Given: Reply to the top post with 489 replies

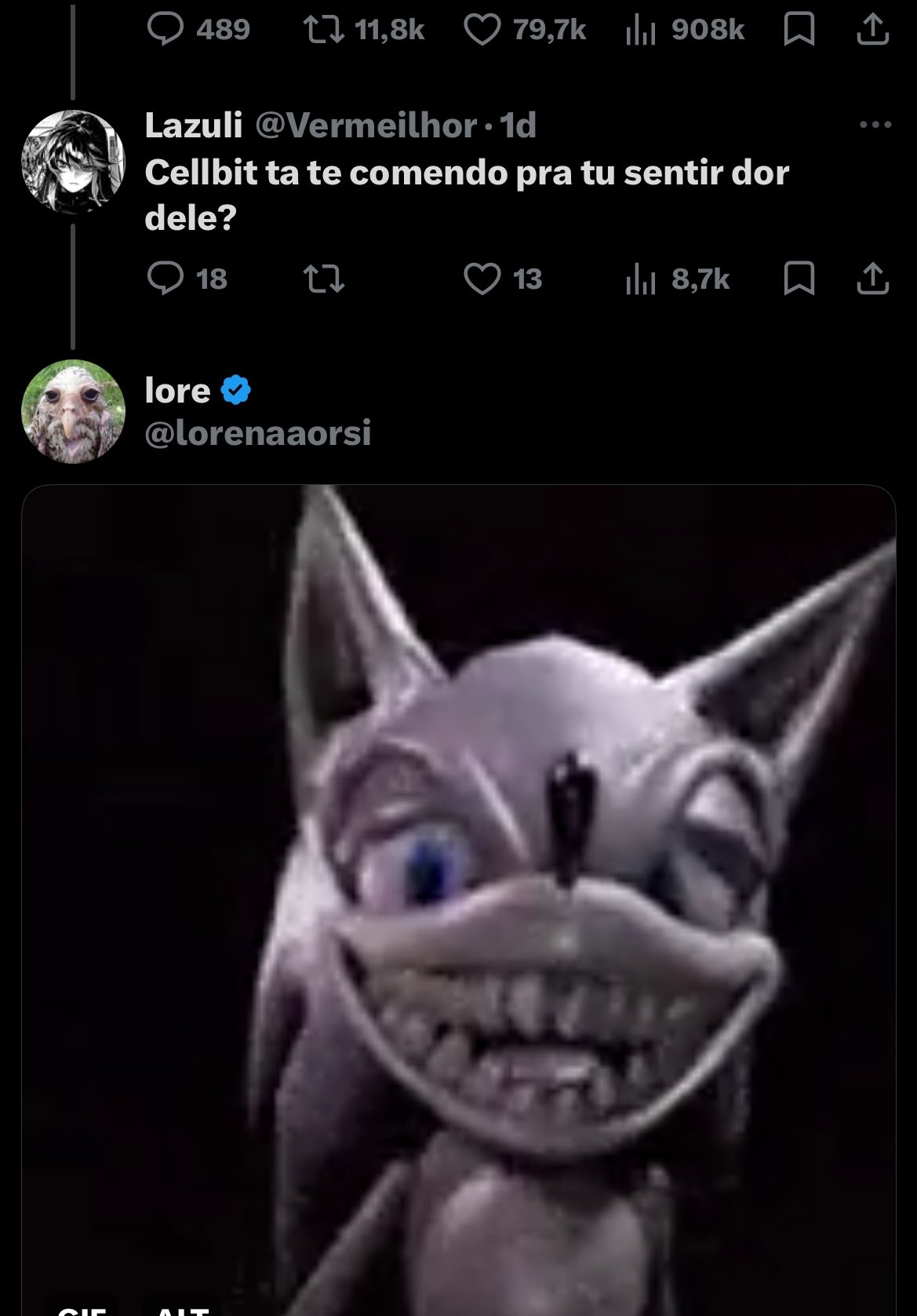Looking at the screenshot, I should [x=166, y=30].
